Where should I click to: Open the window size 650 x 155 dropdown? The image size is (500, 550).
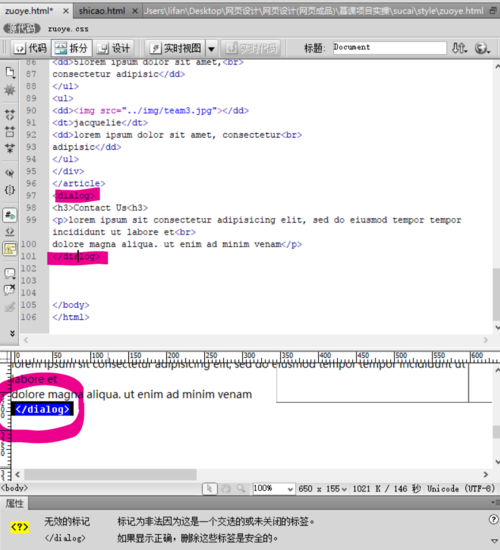[x=323, y=489]
